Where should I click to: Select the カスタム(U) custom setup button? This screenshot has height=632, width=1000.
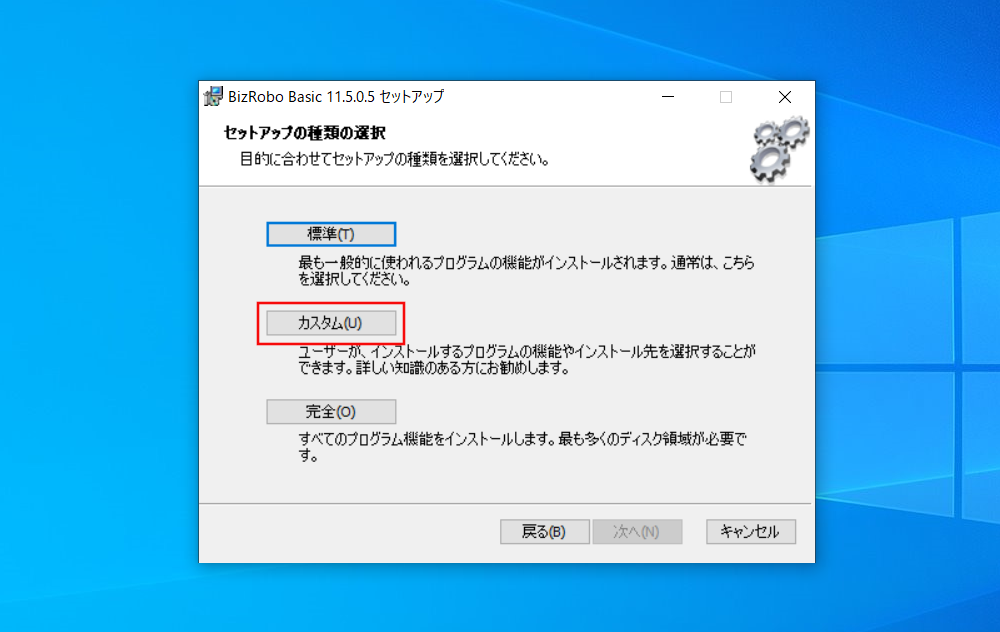click(331, 323)
